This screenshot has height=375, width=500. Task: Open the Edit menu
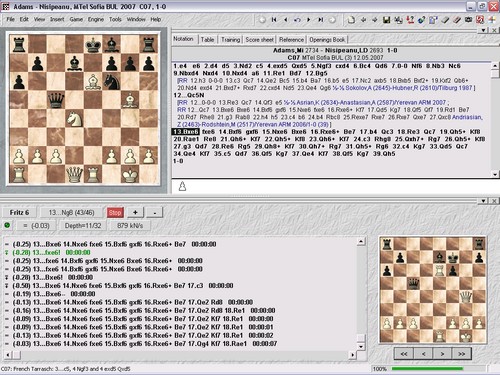pos(24,19)
